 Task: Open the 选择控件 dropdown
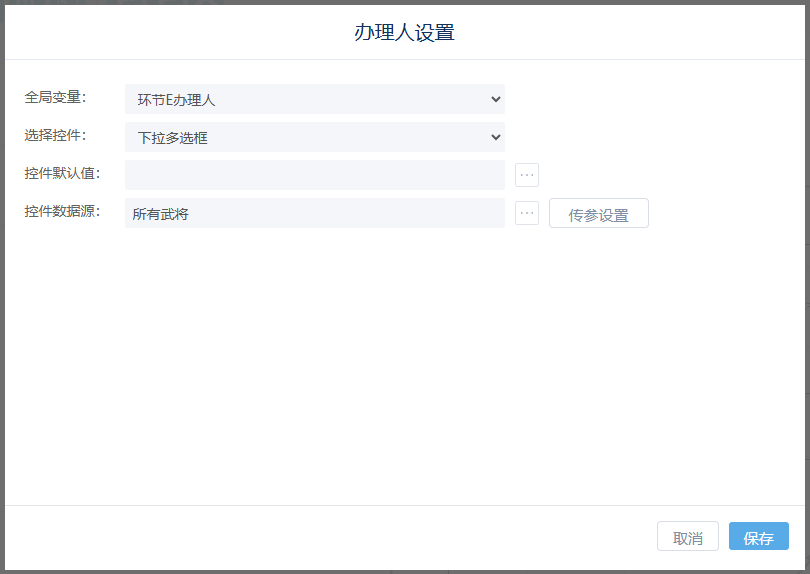[x=314, y=137]
